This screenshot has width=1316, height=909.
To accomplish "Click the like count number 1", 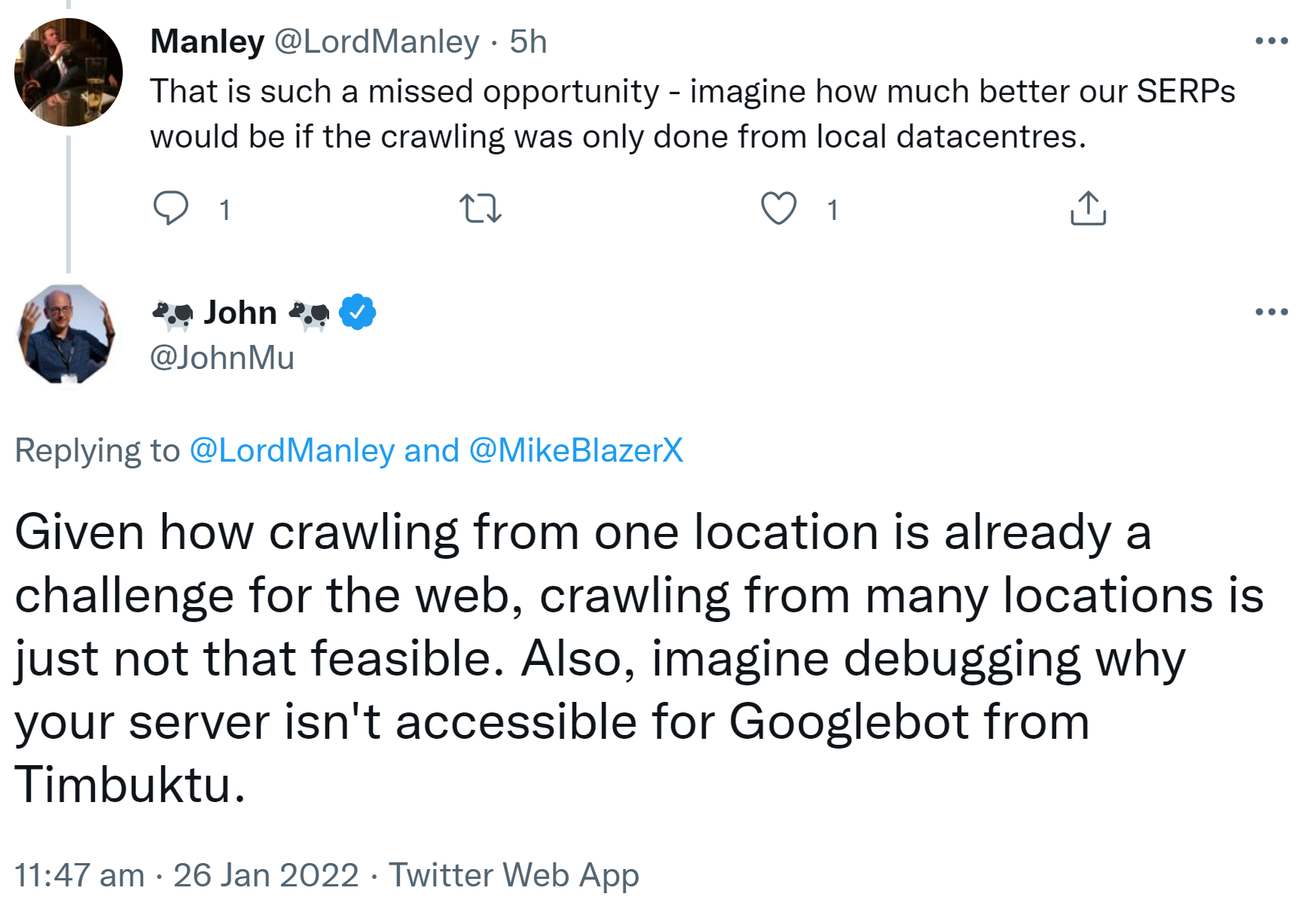I will (832, 209).
